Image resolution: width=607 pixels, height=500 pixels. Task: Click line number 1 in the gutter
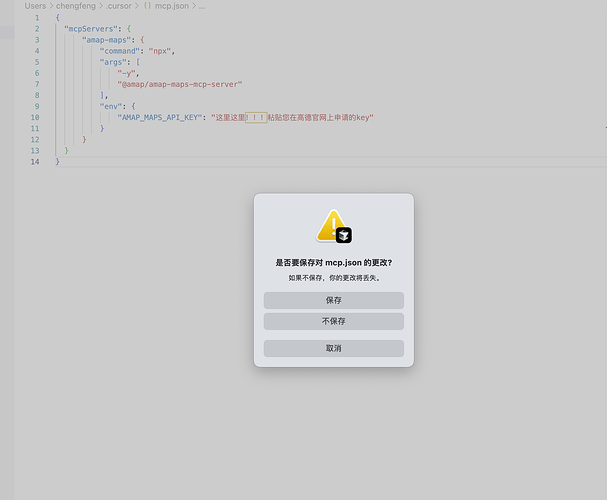37,18
